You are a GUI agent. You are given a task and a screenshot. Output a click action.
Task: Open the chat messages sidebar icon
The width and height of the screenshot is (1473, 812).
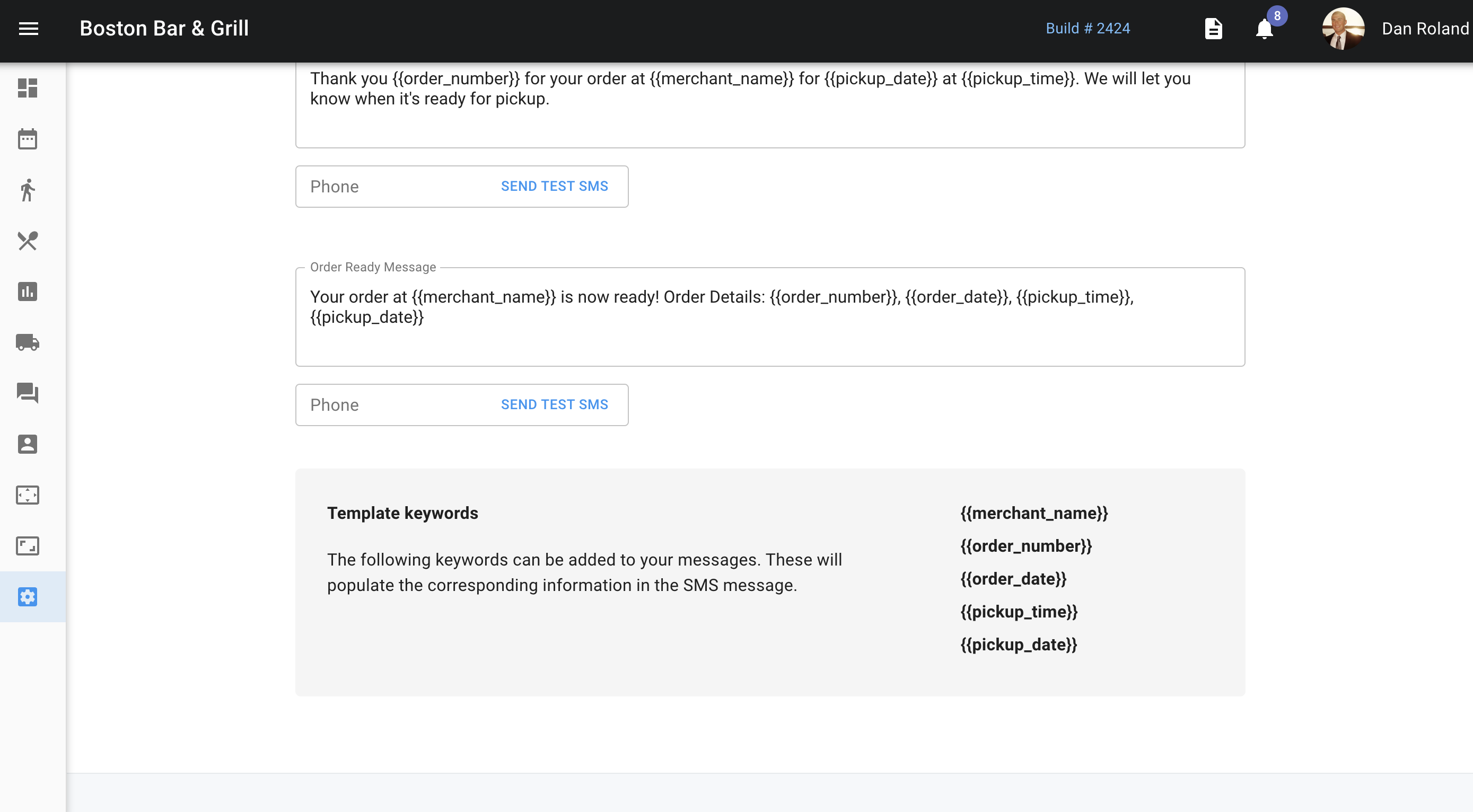click(x=28, y=393)
